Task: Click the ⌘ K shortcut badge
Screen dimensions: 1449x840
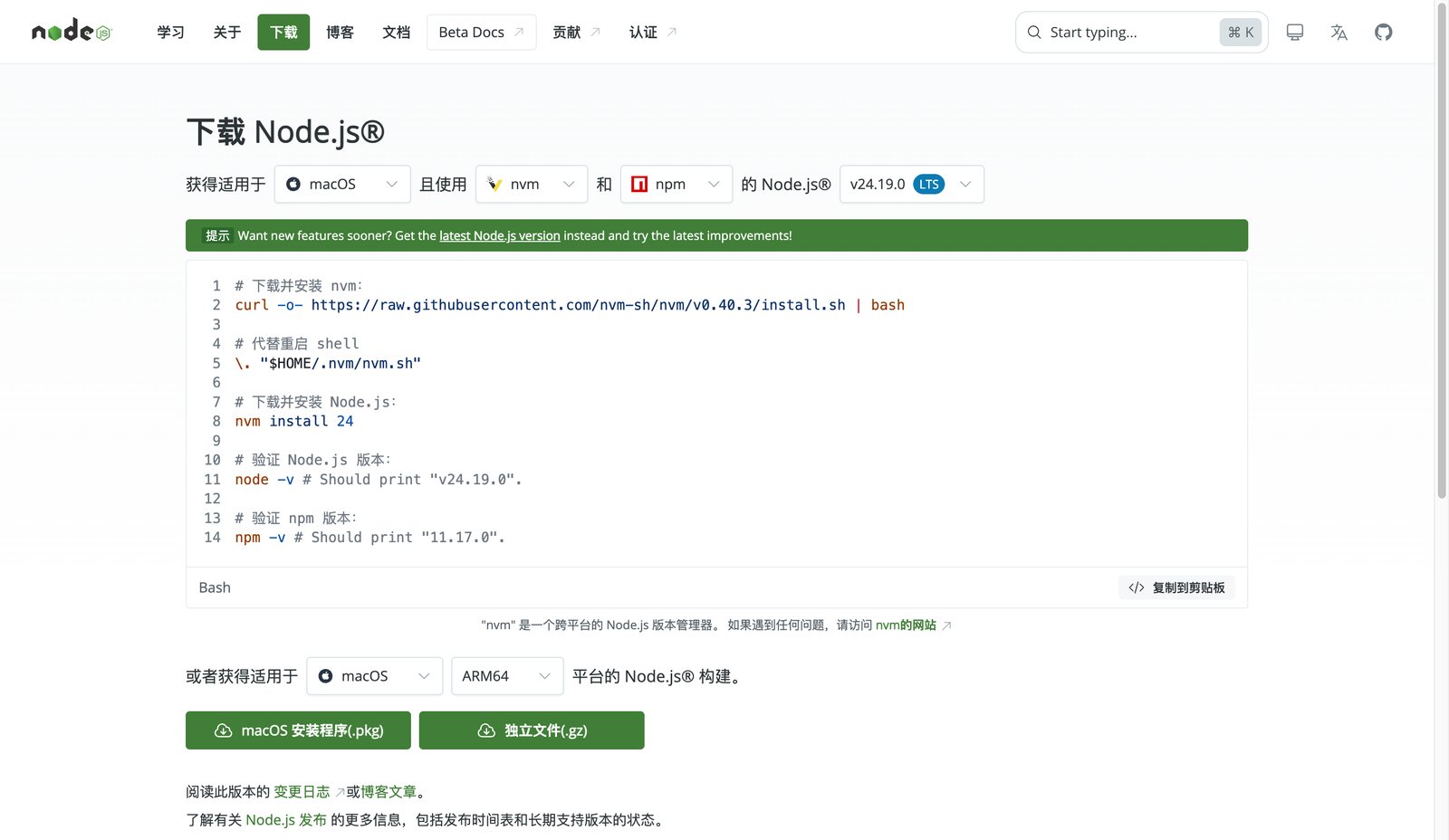Action: (x=1241, y=33)
